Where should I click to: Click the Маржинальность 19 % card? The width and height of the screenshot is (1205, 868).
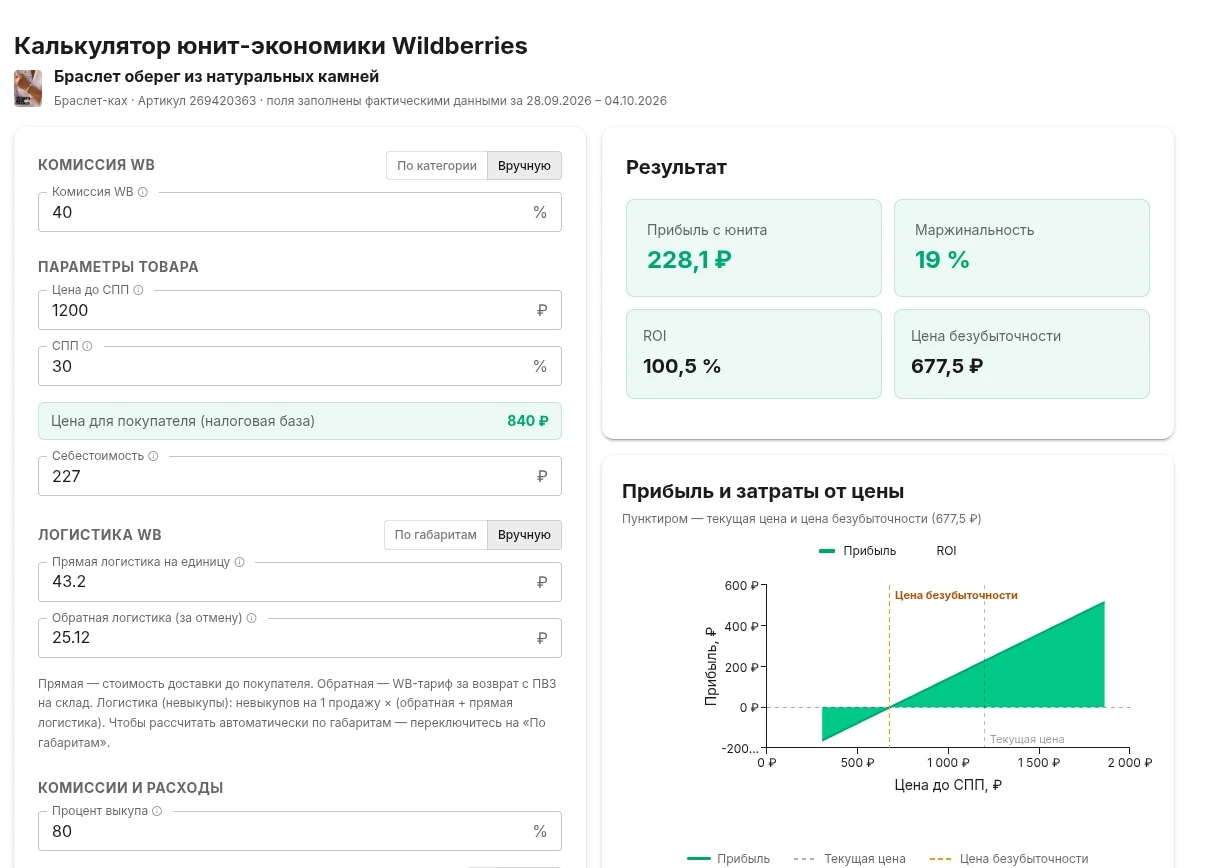1022,248
